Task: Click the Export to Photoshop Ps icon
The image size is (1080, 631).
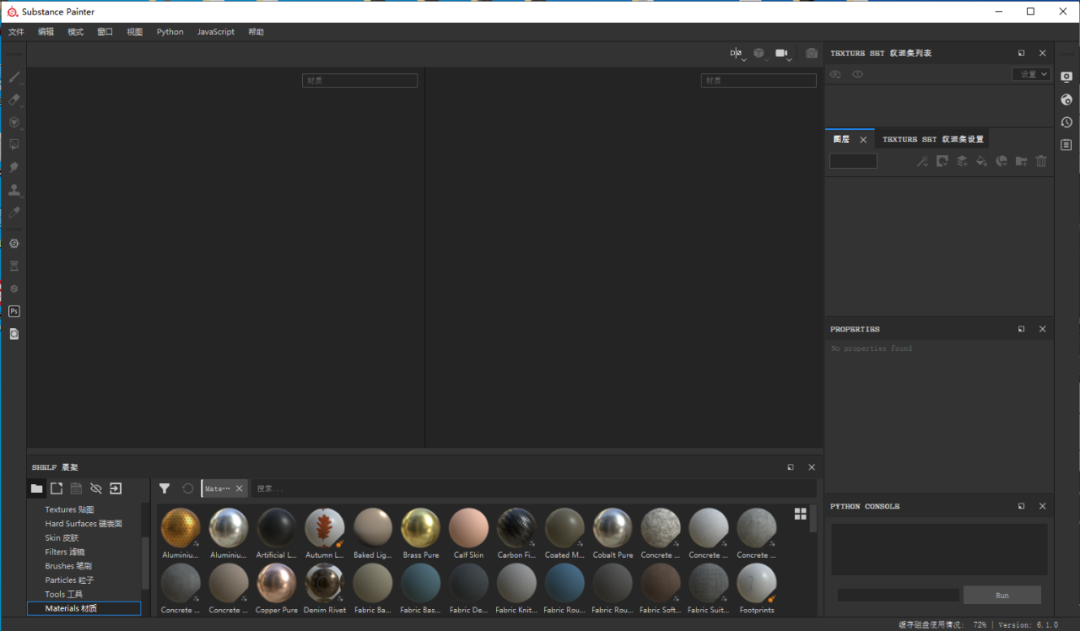Action: (14, 311)
